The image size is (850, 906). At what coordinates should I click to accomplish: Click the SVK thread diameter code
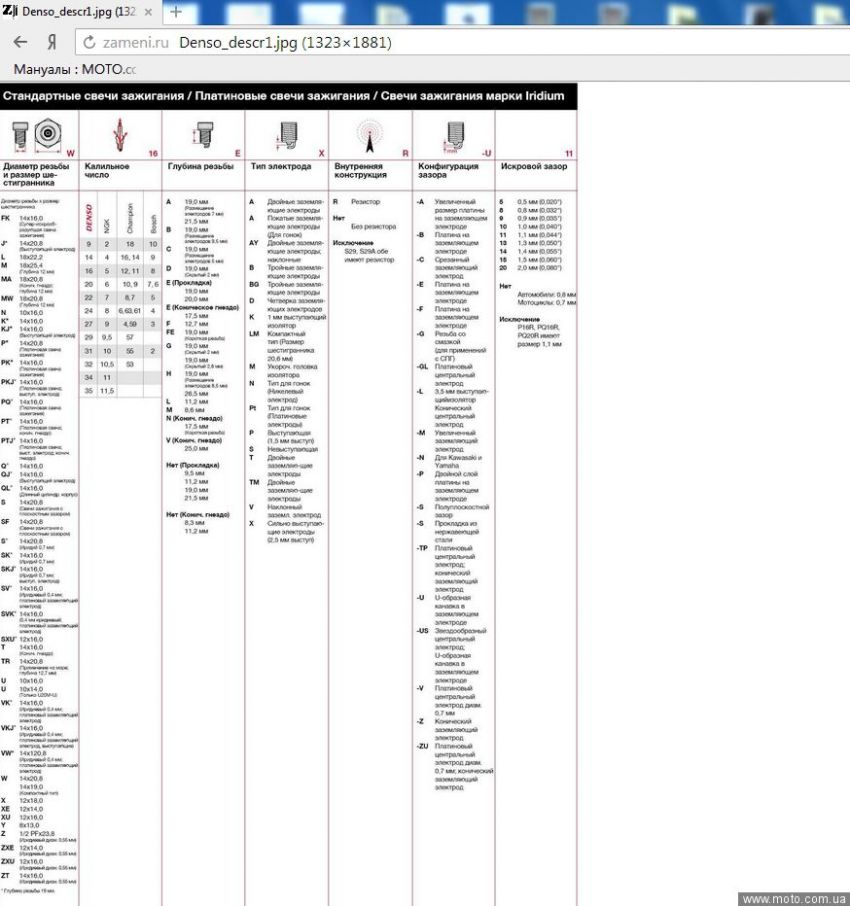tap(8, 614)
